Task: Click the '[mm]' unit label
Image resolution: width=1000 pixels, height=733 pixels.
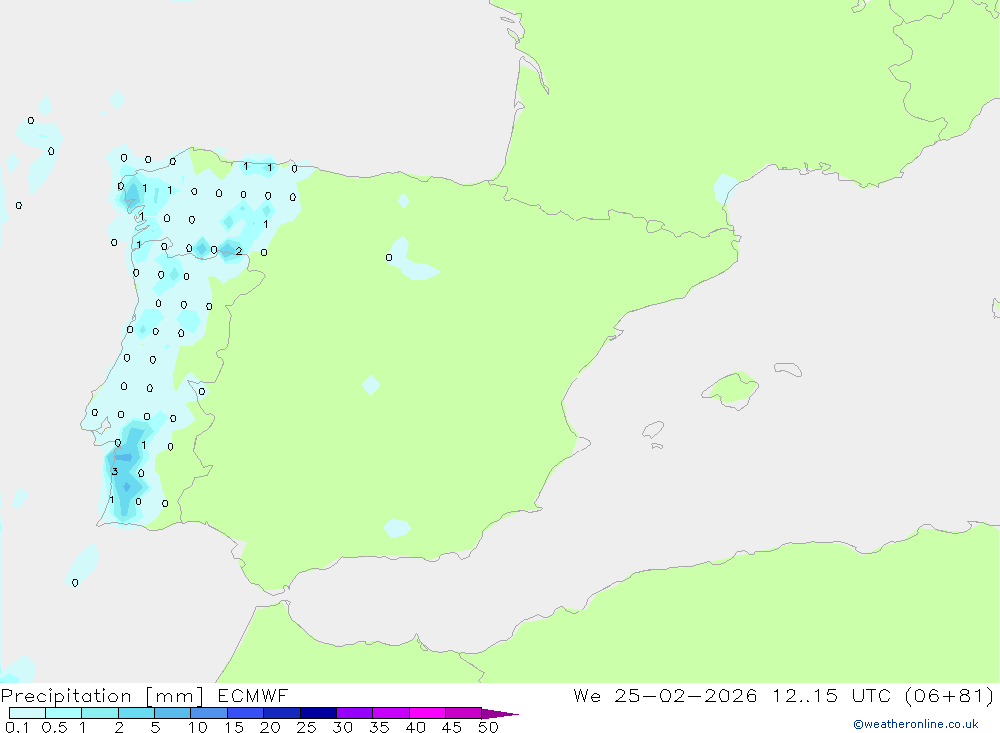Action: (x=175, y=696)
